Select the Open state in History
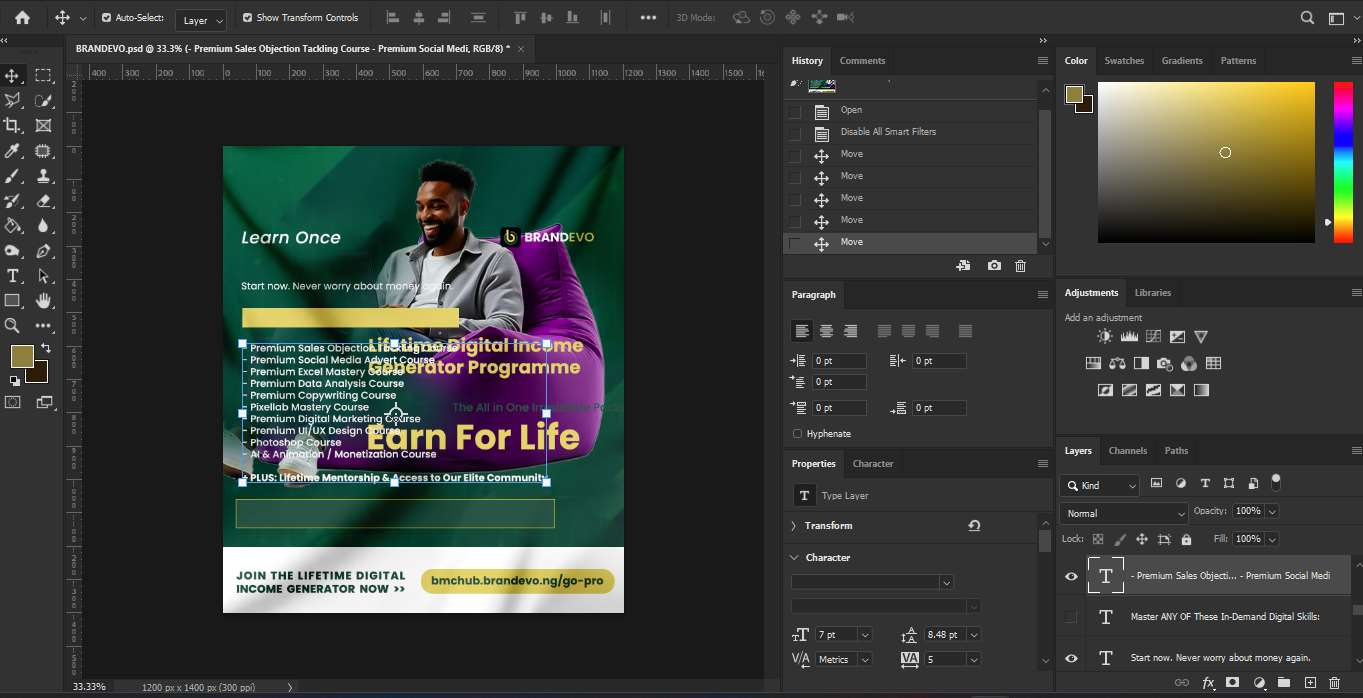Image resolution: width=1363 pixels, height=698 pixels. click(910, 110)
